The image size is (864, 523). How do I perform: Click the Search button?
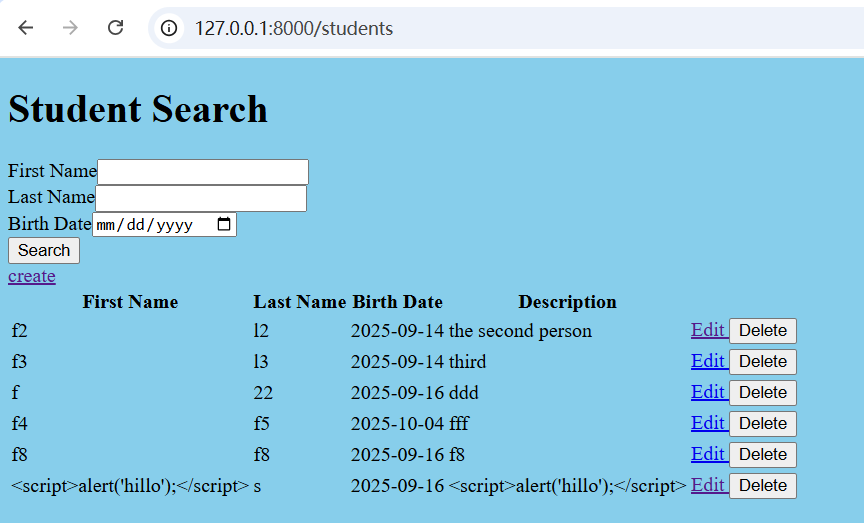44,250
